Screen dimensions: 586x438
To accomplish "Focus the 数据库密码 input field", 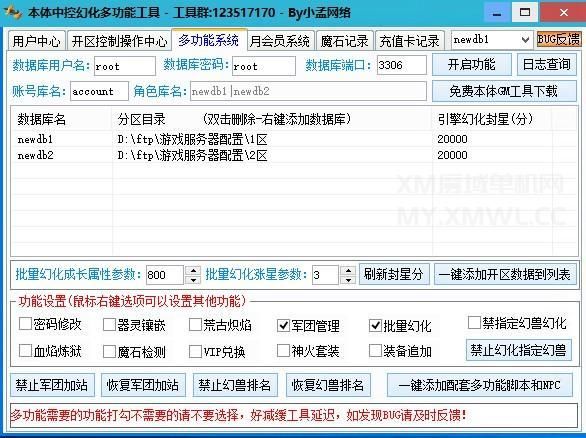I will click(x=263, y=66).
